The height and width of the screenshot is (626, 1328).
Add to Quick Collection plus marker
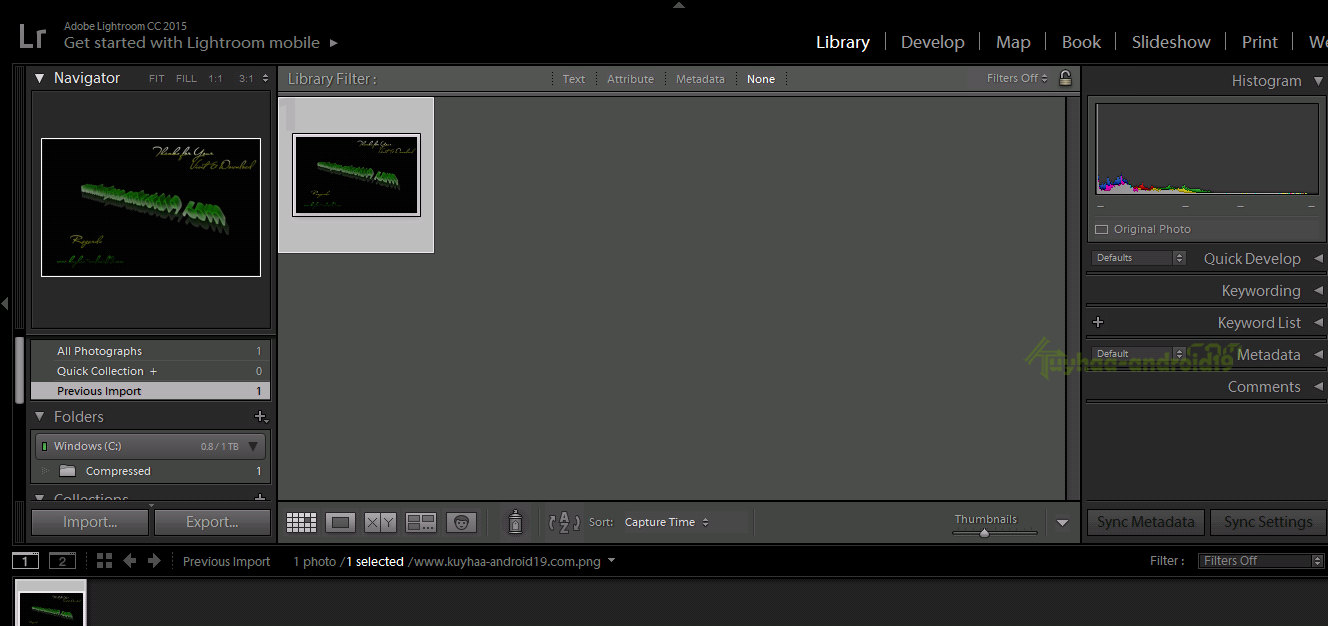point(153,371)
